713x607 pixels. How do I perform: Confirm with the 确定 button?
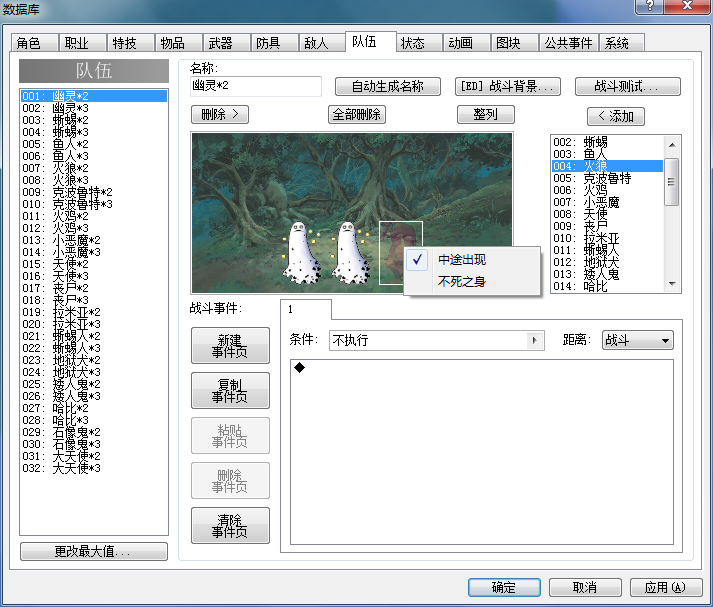(504, 587)
